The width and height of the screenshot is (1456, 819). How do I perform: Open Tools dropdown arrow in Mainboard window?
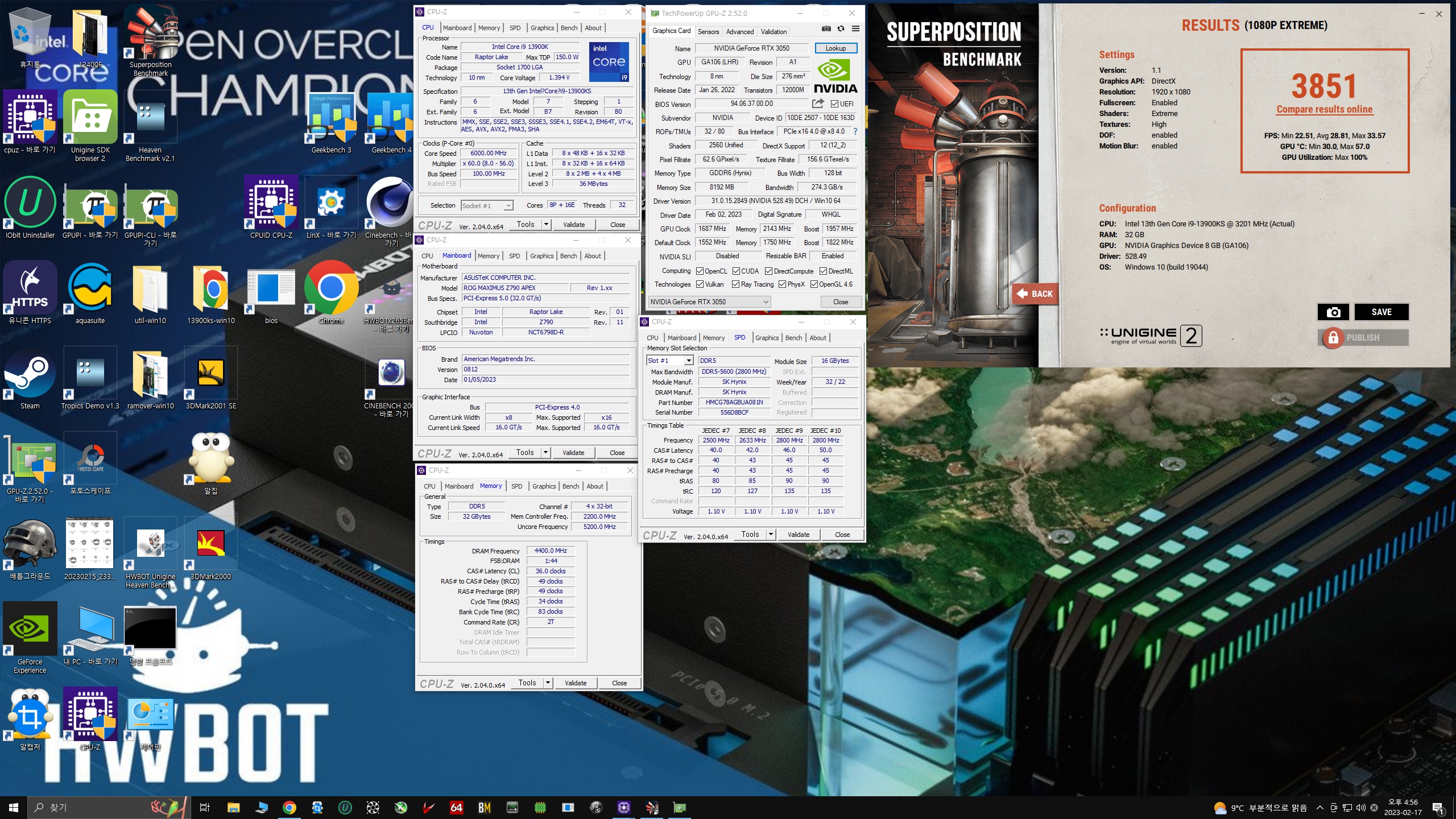(545, 452)
